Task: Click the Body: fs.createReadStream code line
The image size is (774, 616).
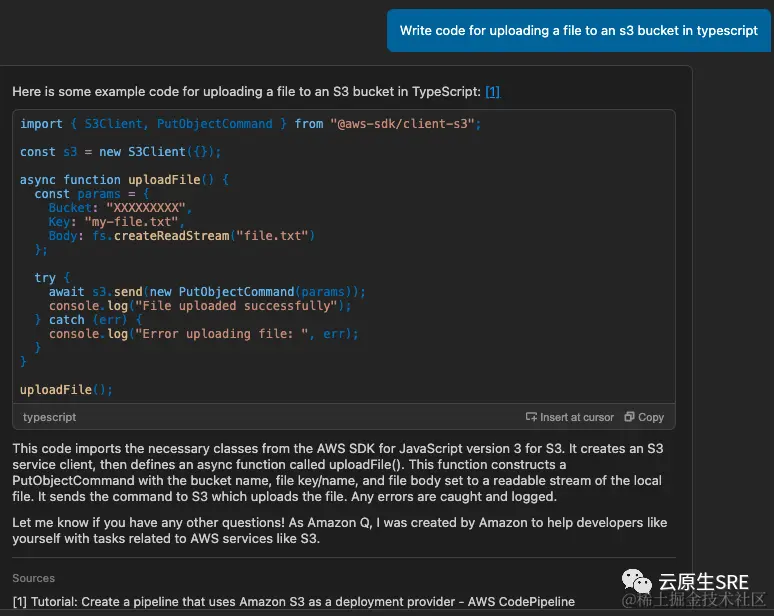Action: (182, 236)
